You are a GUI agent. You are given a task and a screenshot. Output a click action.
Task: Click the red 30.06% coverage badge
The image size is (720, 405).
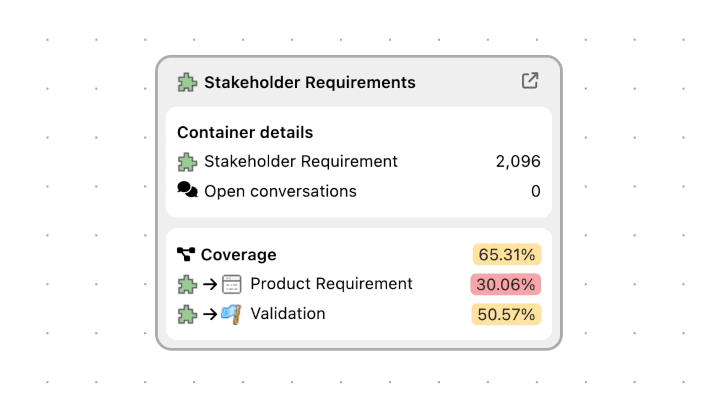(x=506, y=284)
